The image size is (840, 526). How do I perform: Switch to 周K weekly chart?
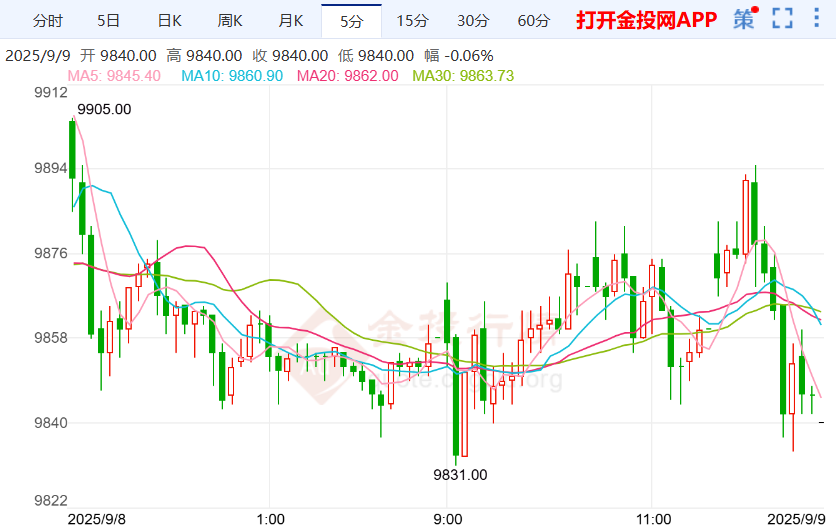[x=230, y=21]
